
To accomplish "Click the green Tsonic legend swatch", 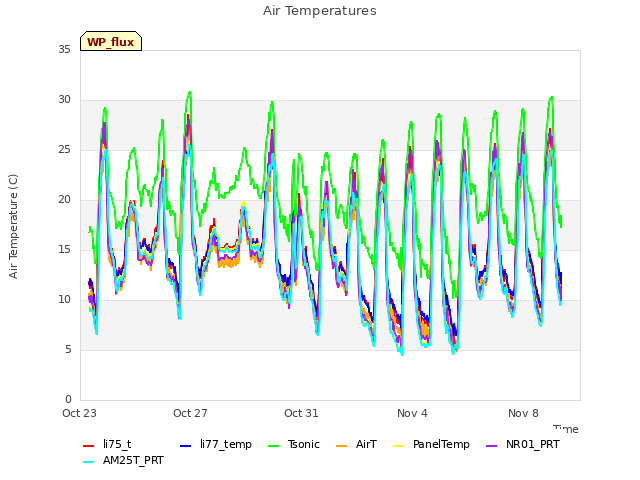I will pos(273,445).
